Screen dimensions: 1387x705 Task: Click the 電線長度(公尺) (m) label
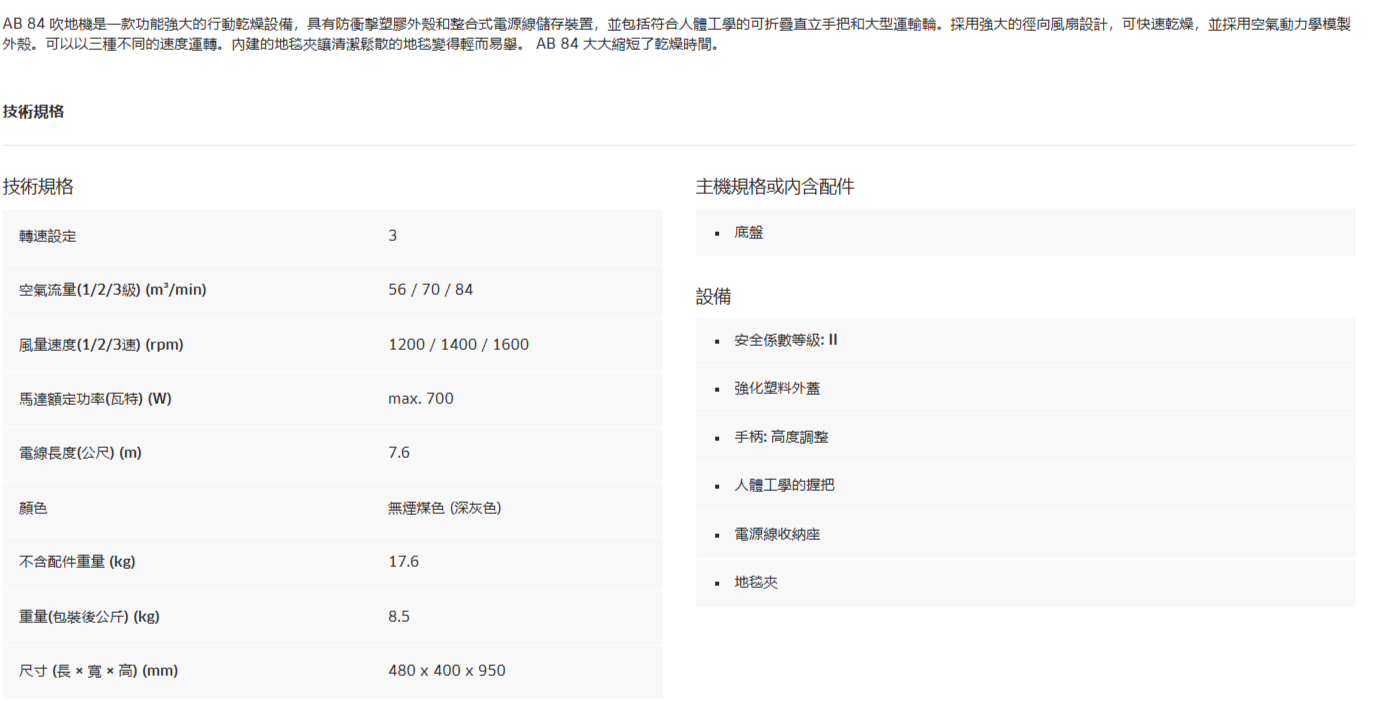80,453
